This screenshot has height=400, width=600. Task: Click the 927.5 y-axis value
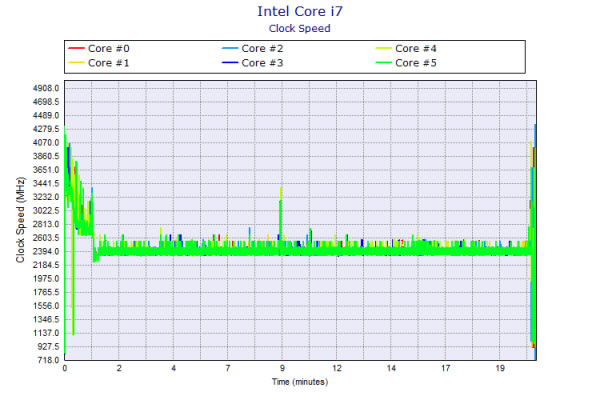48,346
